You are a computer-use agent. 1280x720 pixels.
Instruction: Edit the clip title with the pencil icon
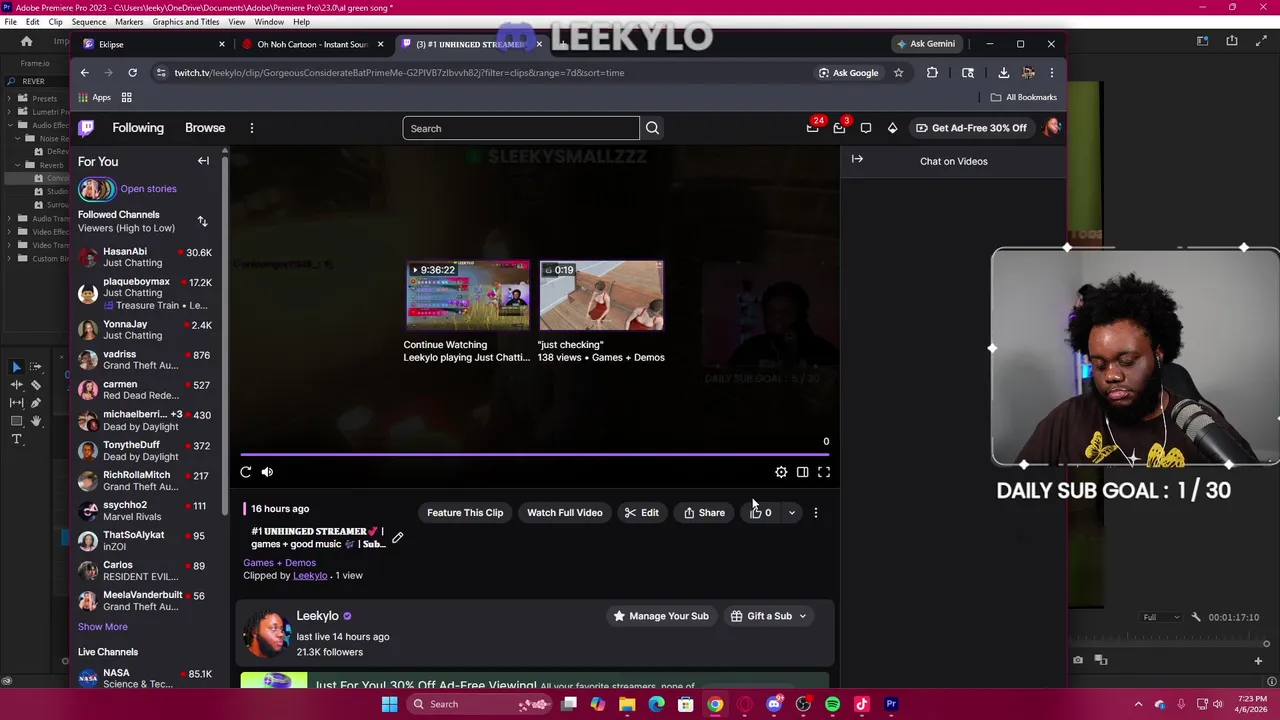click(397, 538)
